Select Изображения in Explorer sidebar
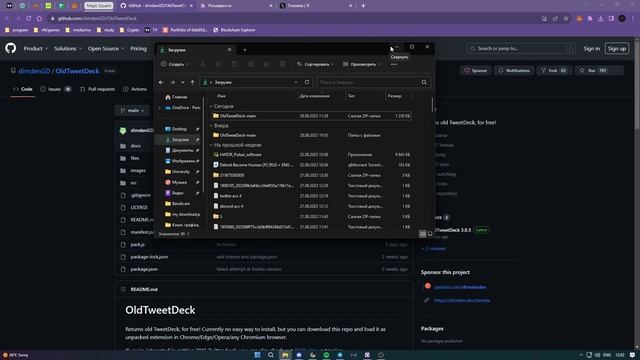Screen dimensions: 640x360 (179, 161)
